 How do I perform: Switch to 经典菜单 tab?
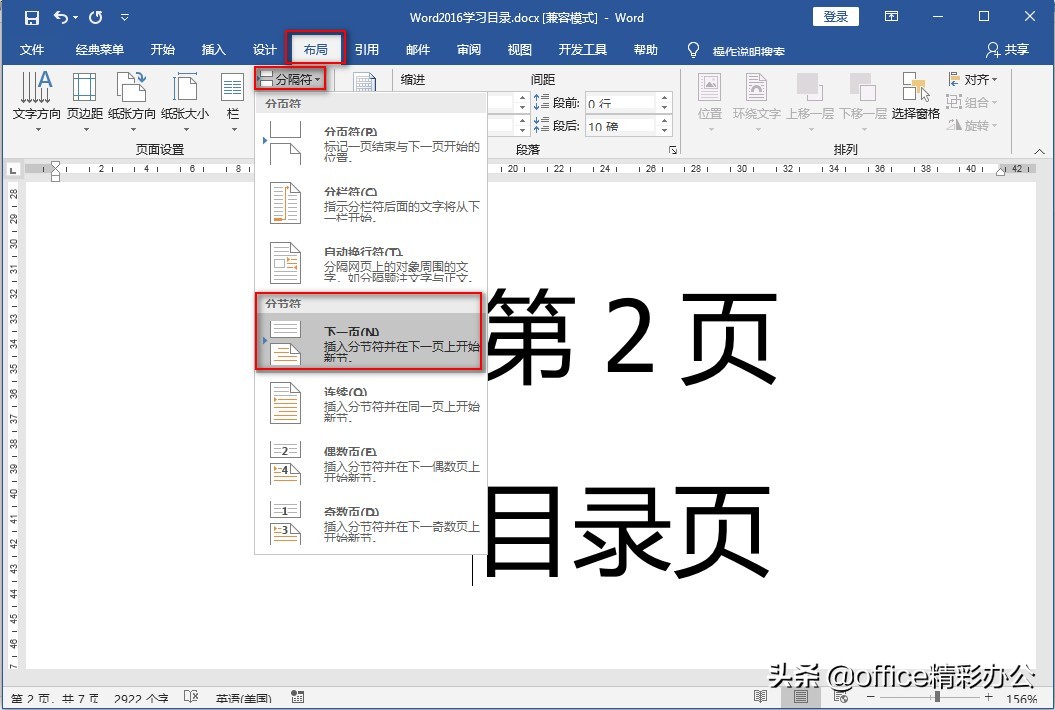tap(100, 49)
